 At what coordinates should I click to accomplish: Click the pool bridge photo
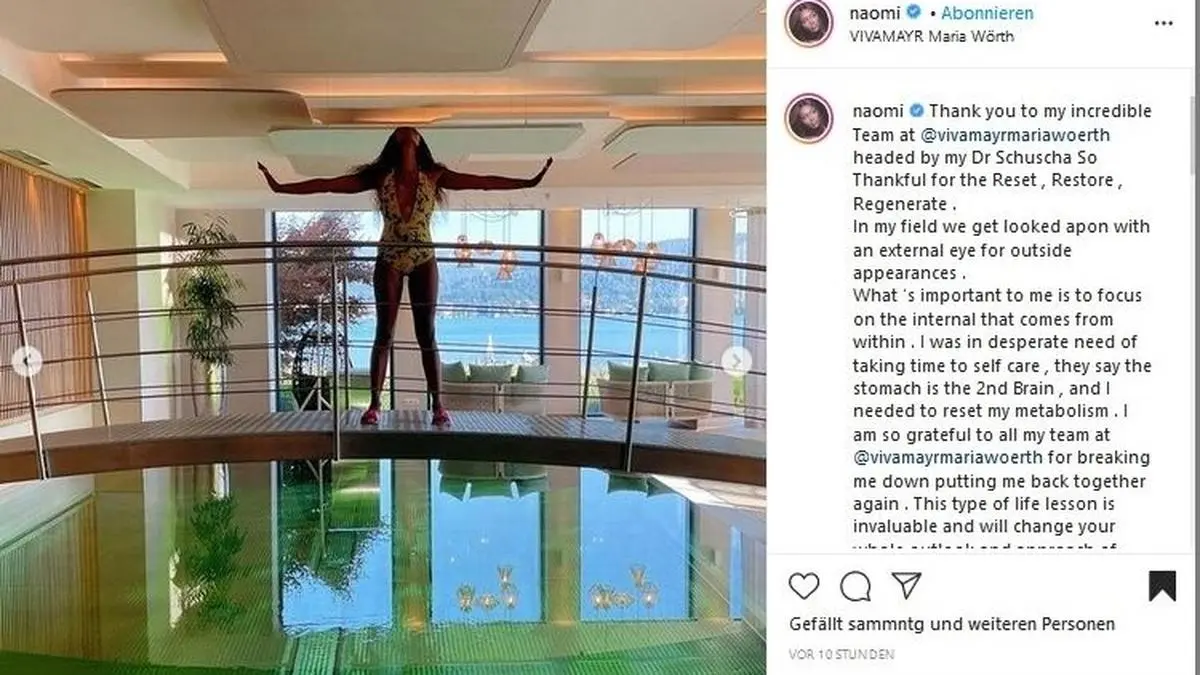click(383, 337)
